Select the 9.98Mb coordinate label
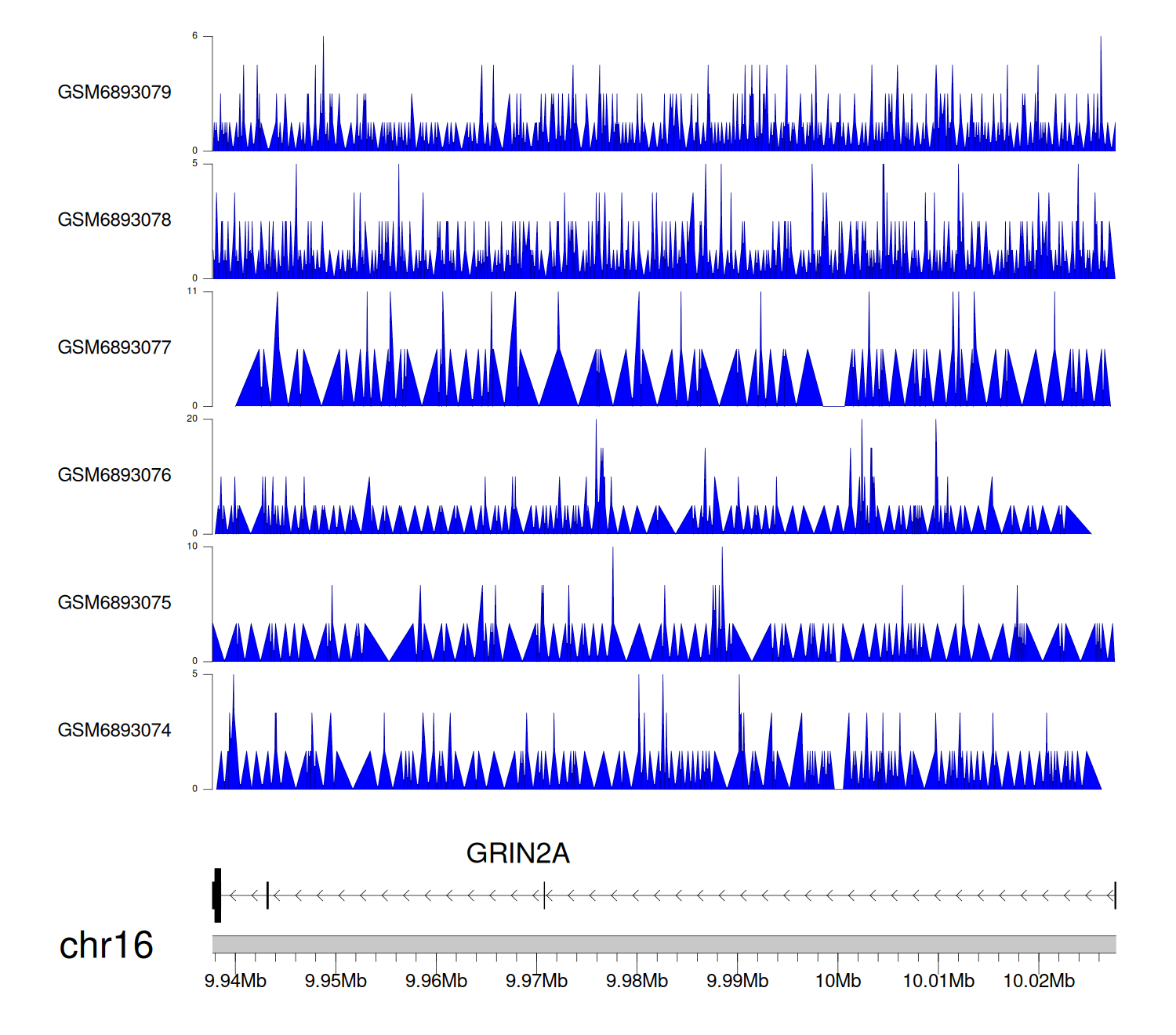Image resolution: width=1176 pixels, height=1035 pixels. click(637, 982)
